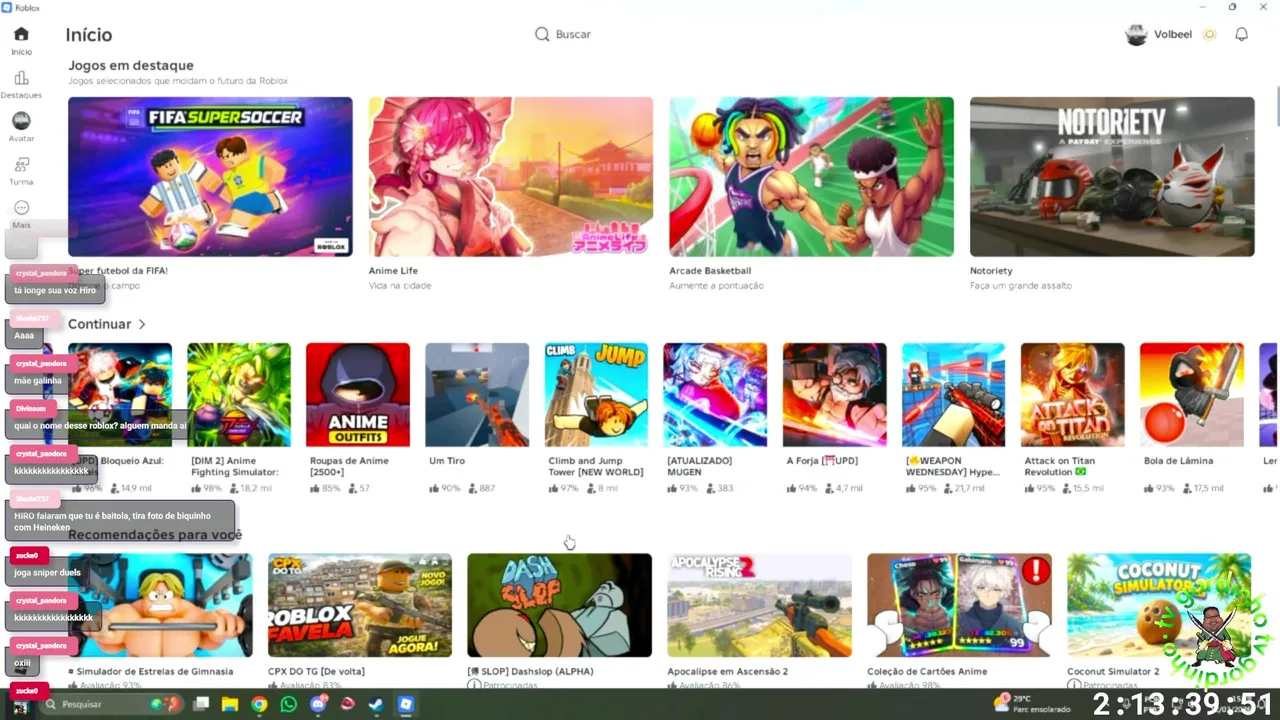The image size is (1280, 720).
Task: Open Steam from the taskbar
Action: click(376, 704)
